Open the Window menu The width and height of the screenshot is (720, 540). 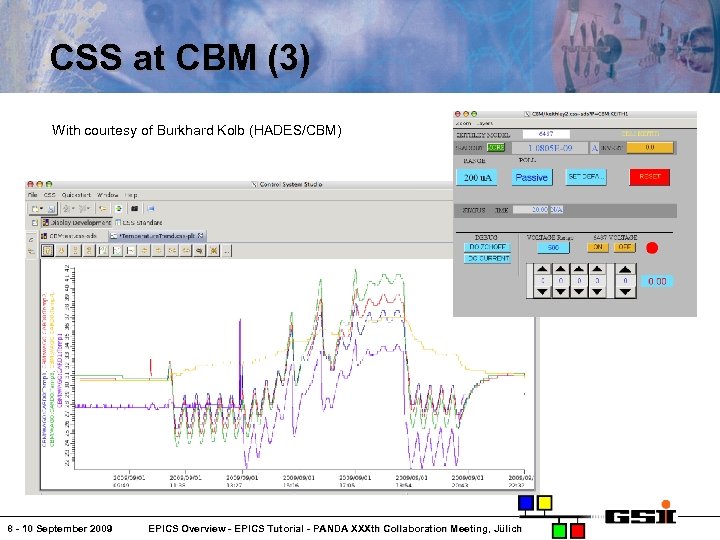107,195
